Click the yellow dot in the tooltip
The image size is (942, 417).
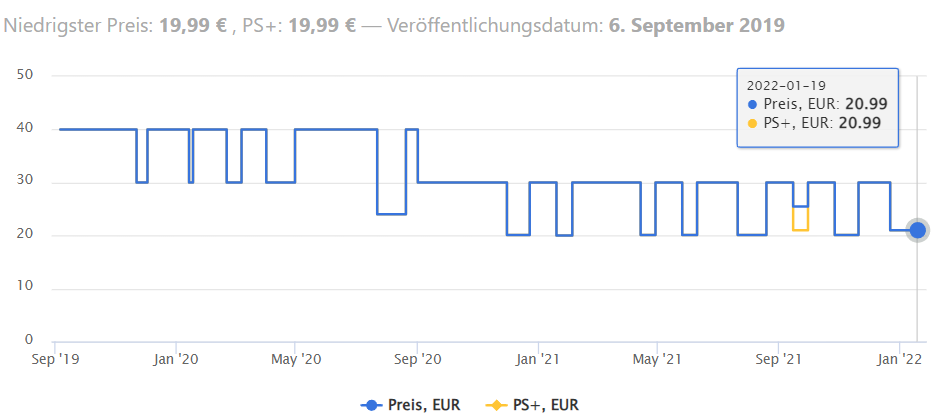(x=752, y=122)
